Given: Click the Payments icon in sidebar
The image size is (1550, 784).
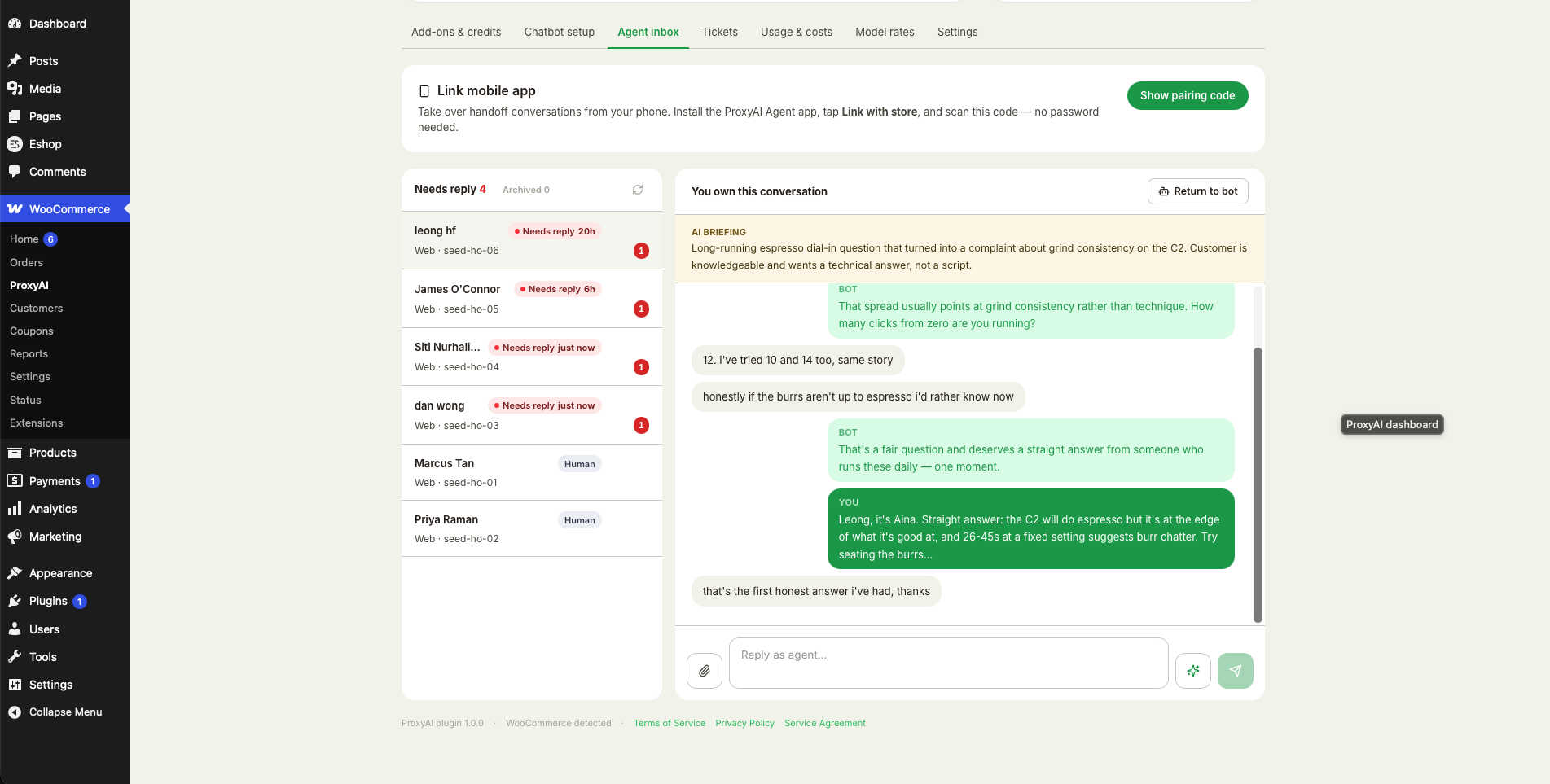Looking at the screenshot, I should (x=15, y=481).
